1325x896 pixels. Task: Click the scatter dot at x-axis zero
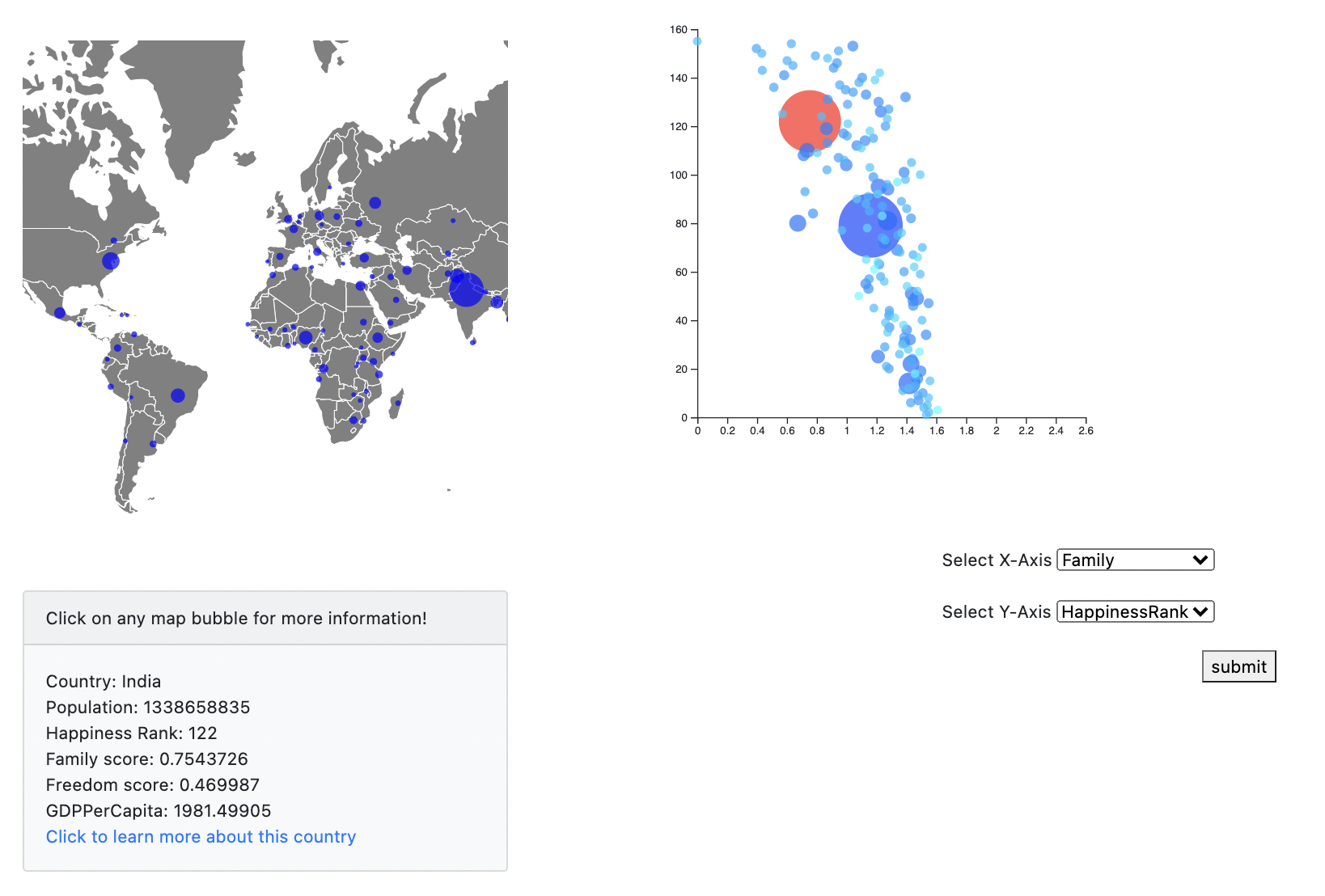pyautogui.click(x=697, y=41)
